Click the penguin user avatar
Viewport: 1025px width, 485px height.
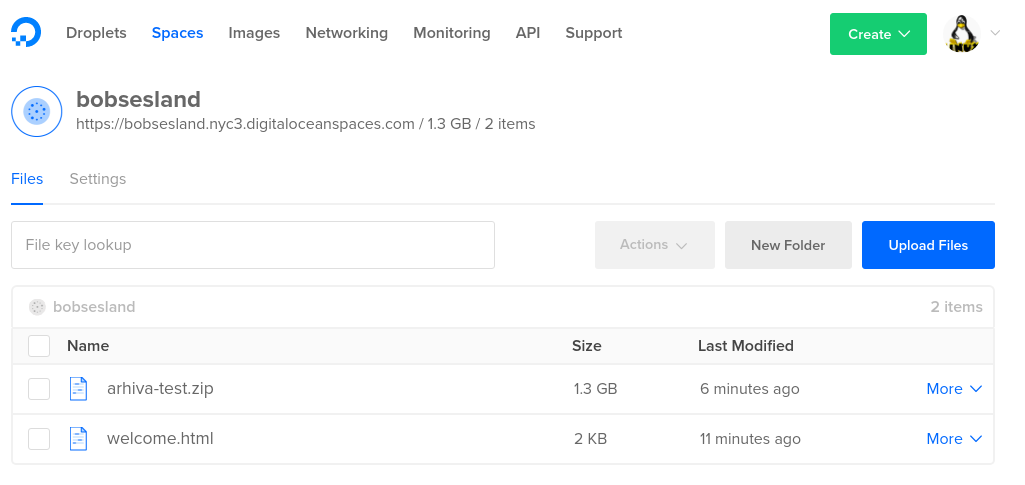click(x=962, y=34)
